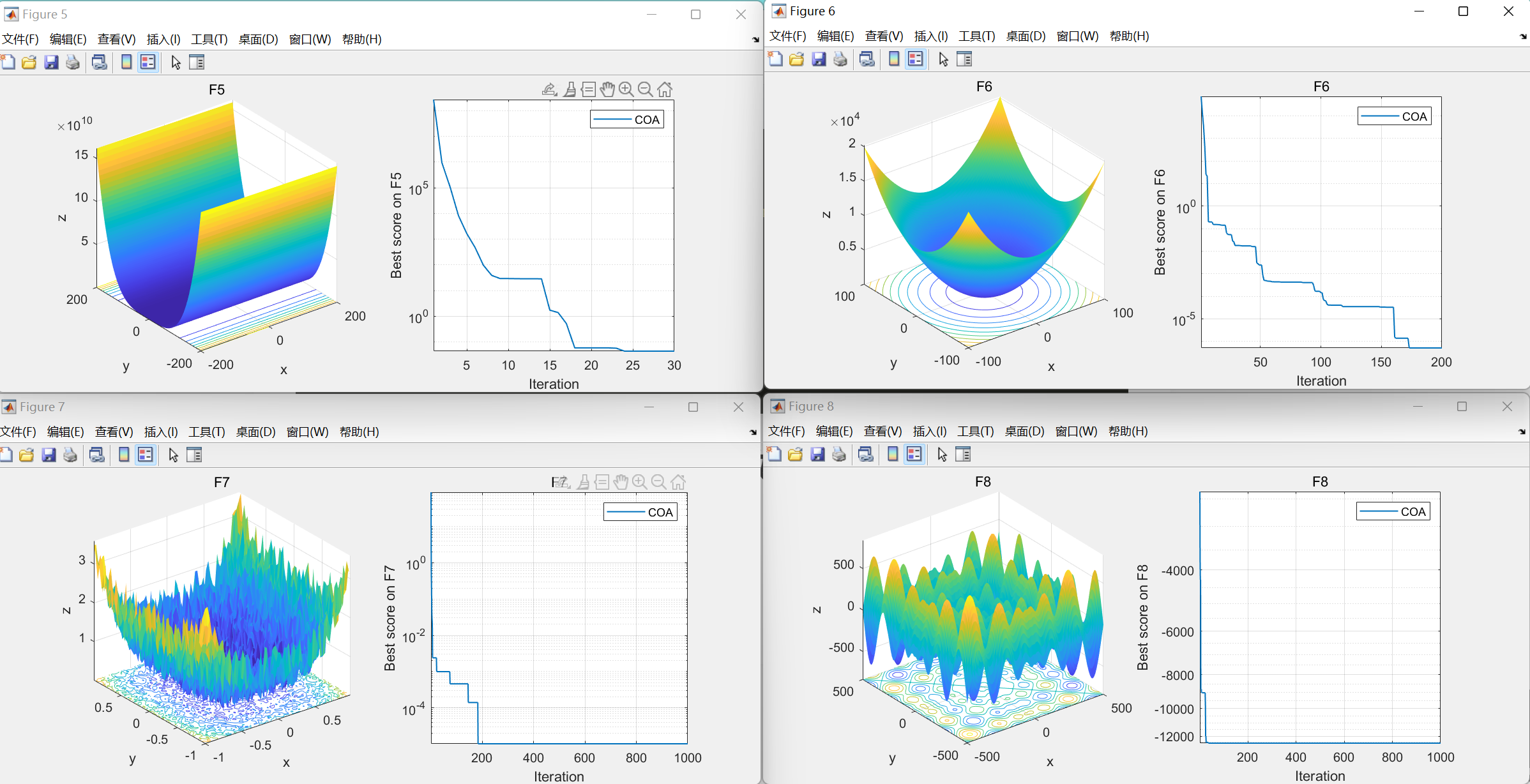The image size is (1530, 784).
Task: Activate the Brush data tool in Figure 5
Action: pyautogui.click(x=570, y=89)
